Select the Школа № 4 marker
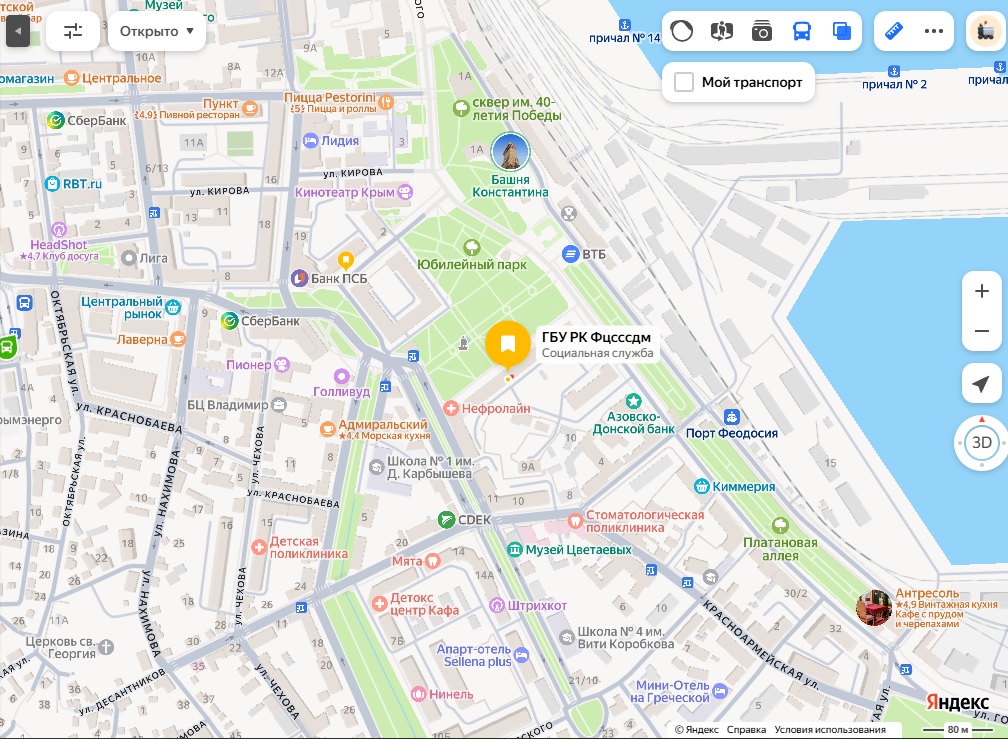 [x=566, y=638]
